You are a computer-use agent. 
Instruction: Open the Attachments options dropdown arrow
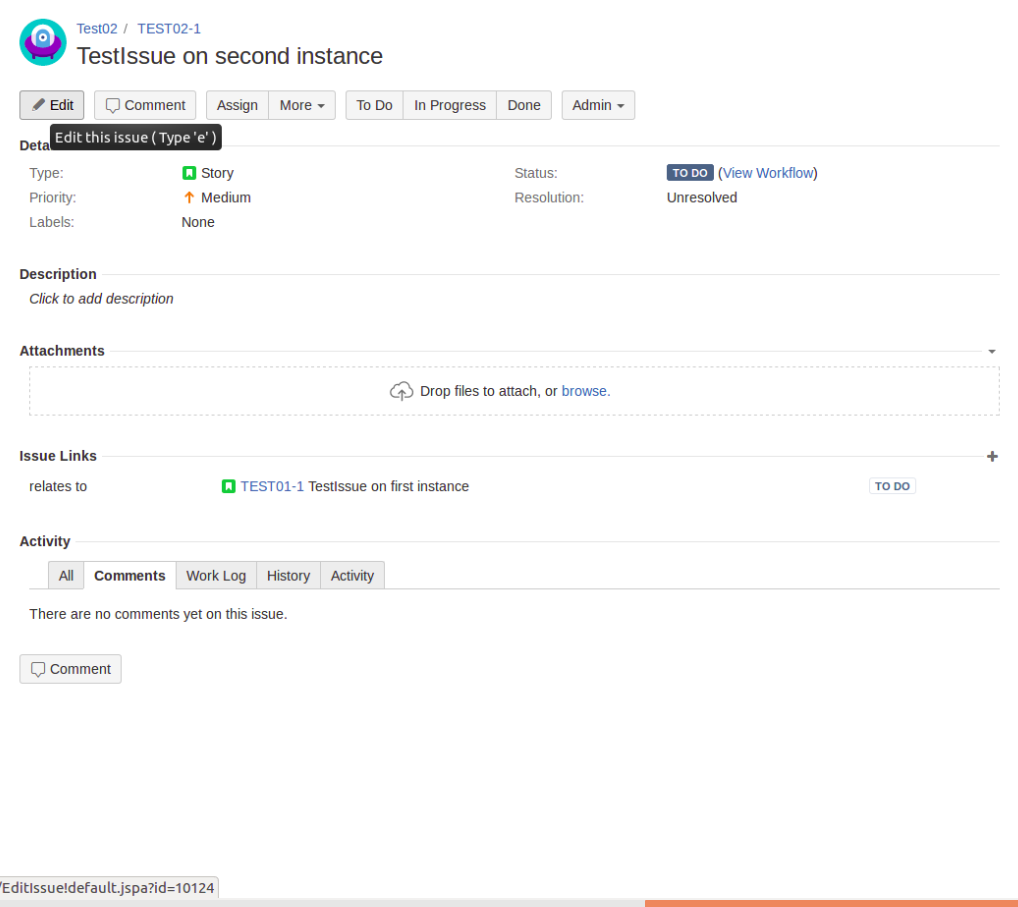coord(992,351)
